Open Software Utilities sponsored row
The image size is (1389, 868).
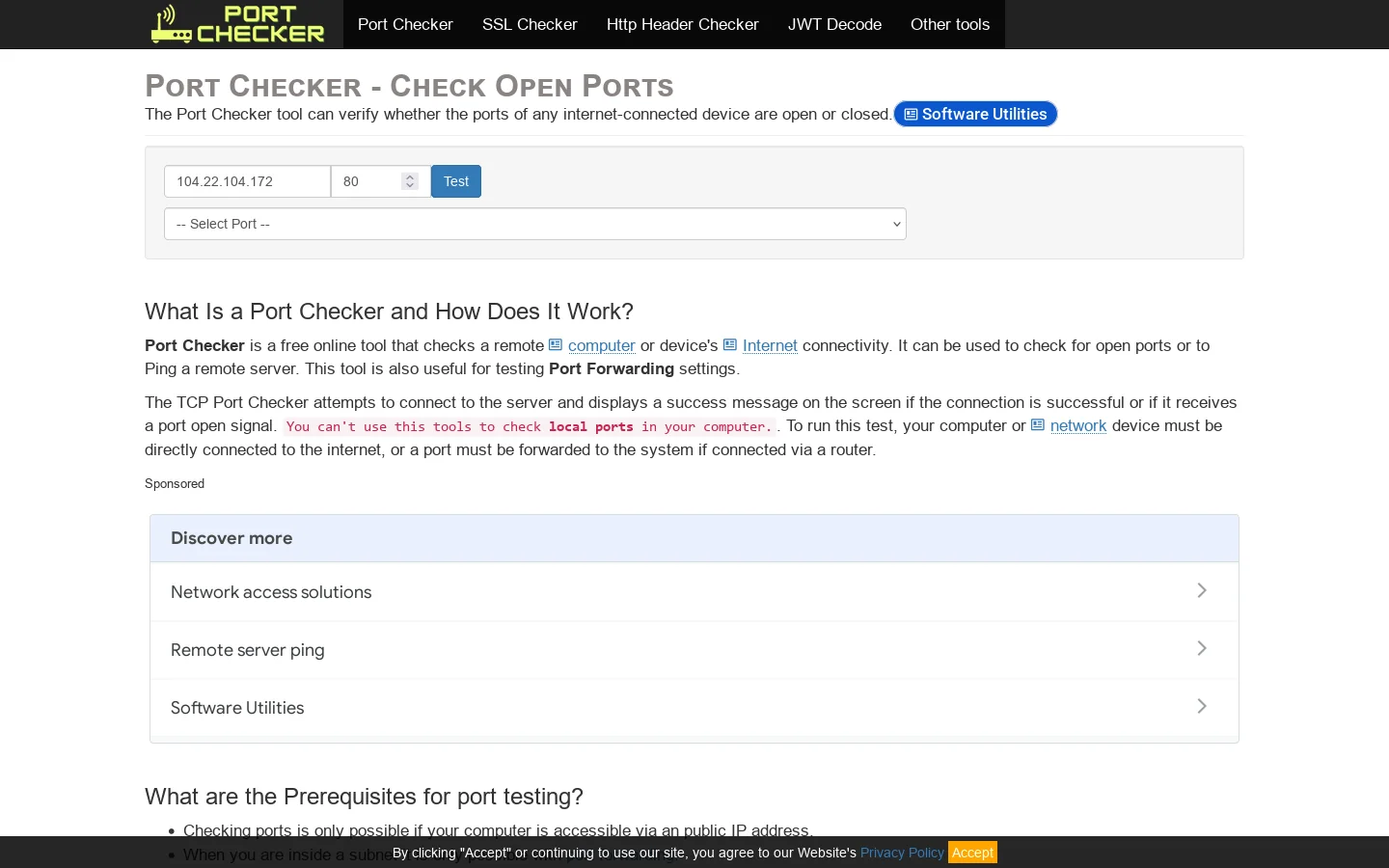point(694,708)
